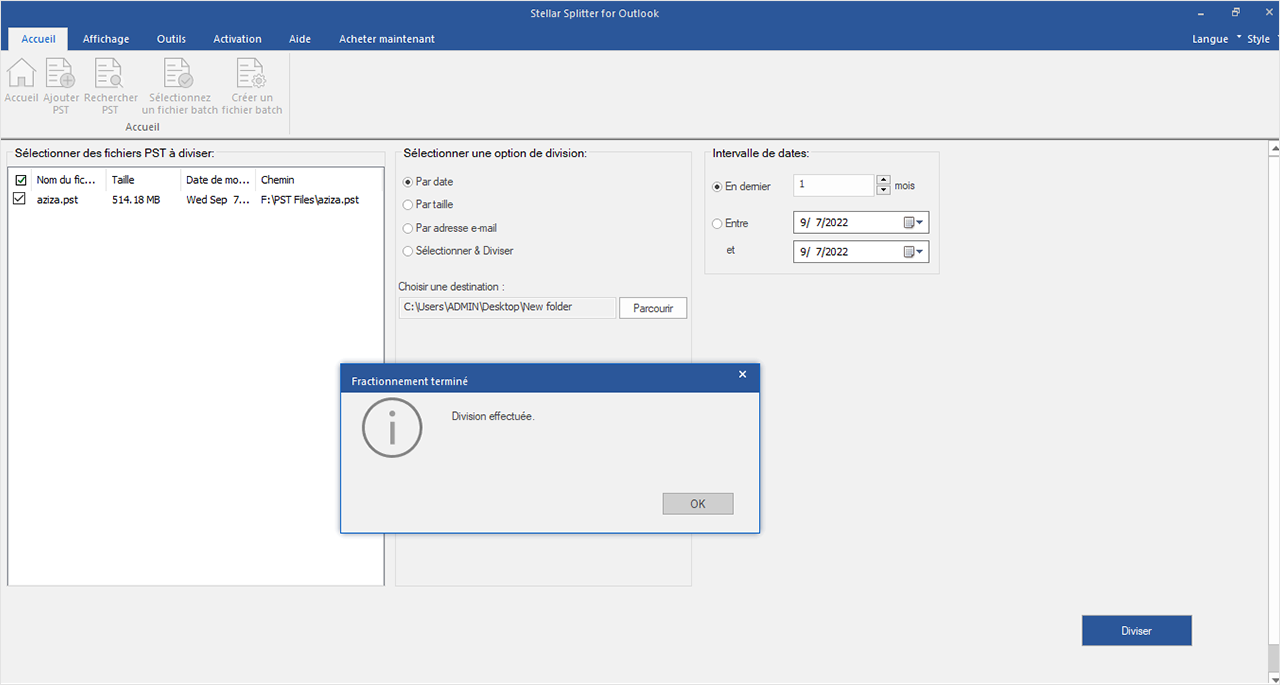
Task: Open the calendar for the 'et' date
Action: (x=915, y=252)
